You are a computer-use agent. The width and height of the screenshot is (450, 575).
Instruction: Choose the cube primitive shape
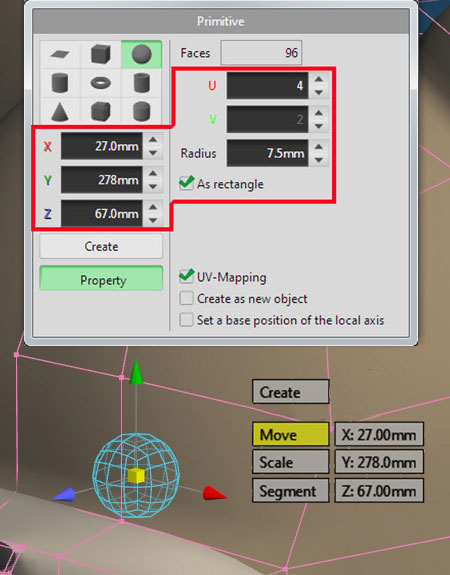(x=100, y=55)
